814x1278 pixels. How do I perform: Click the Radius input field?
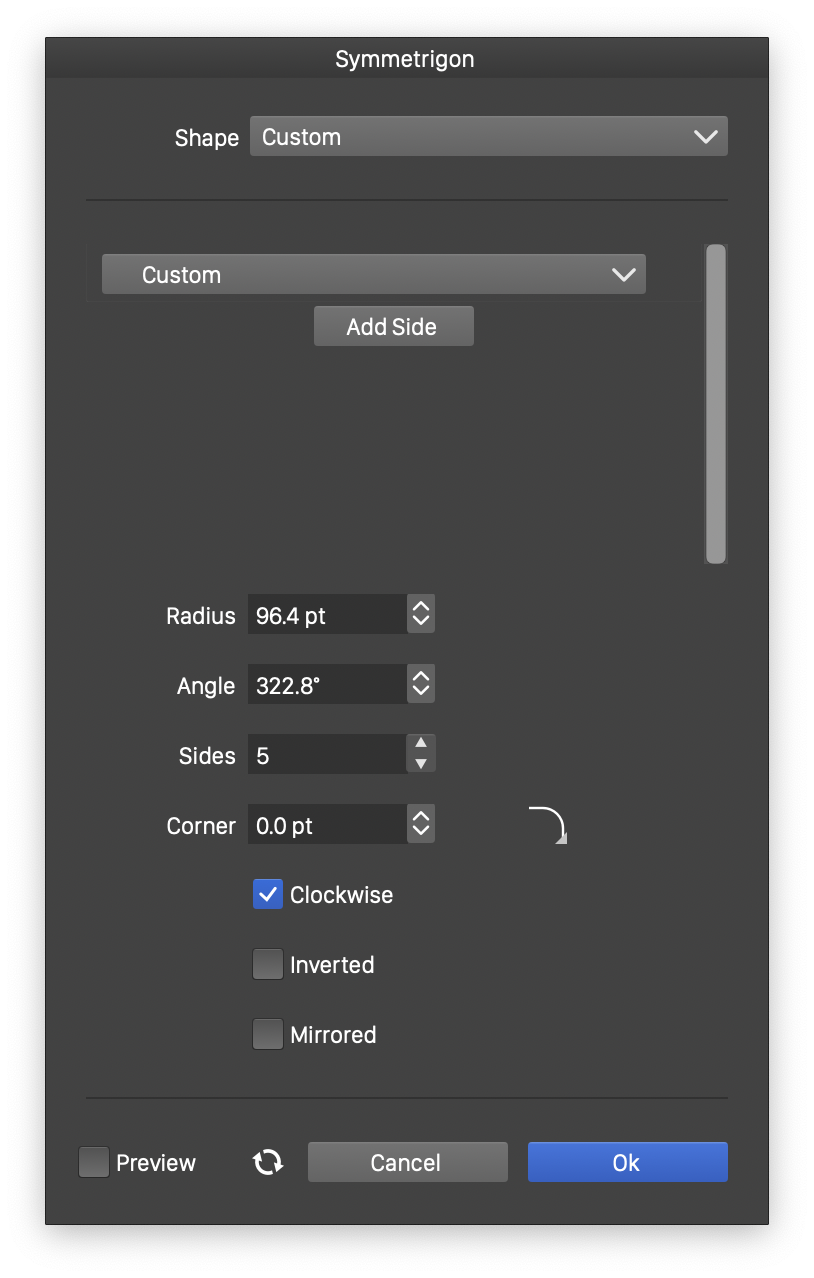click(x=327, y=615)
